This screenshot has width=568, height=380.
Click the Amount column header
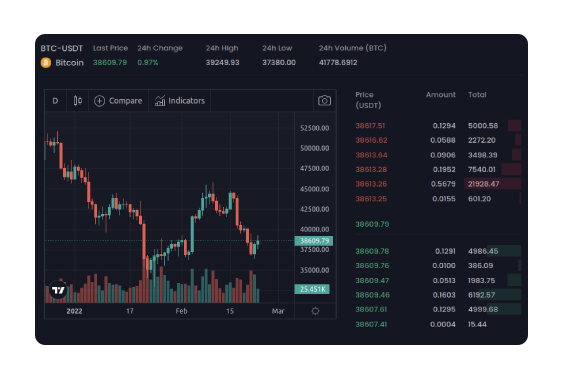[x=440, y=95]
